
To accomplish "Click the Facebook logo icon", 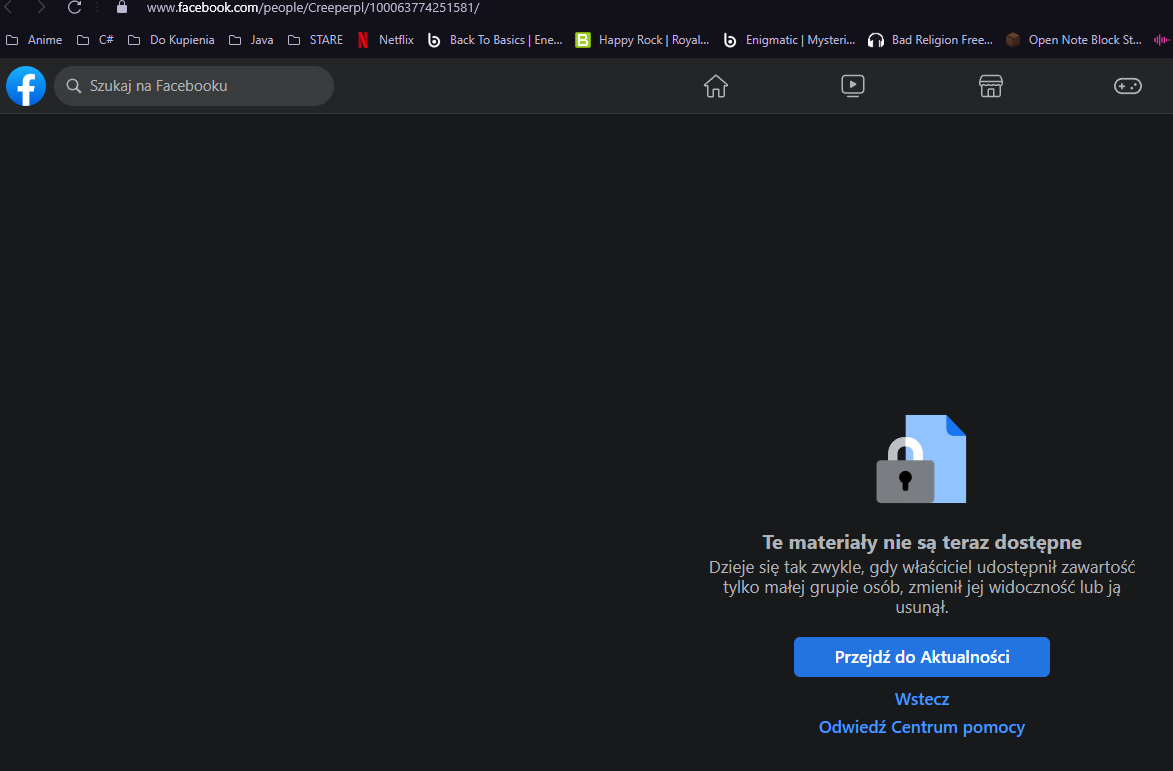I will (x=26, y=86).
